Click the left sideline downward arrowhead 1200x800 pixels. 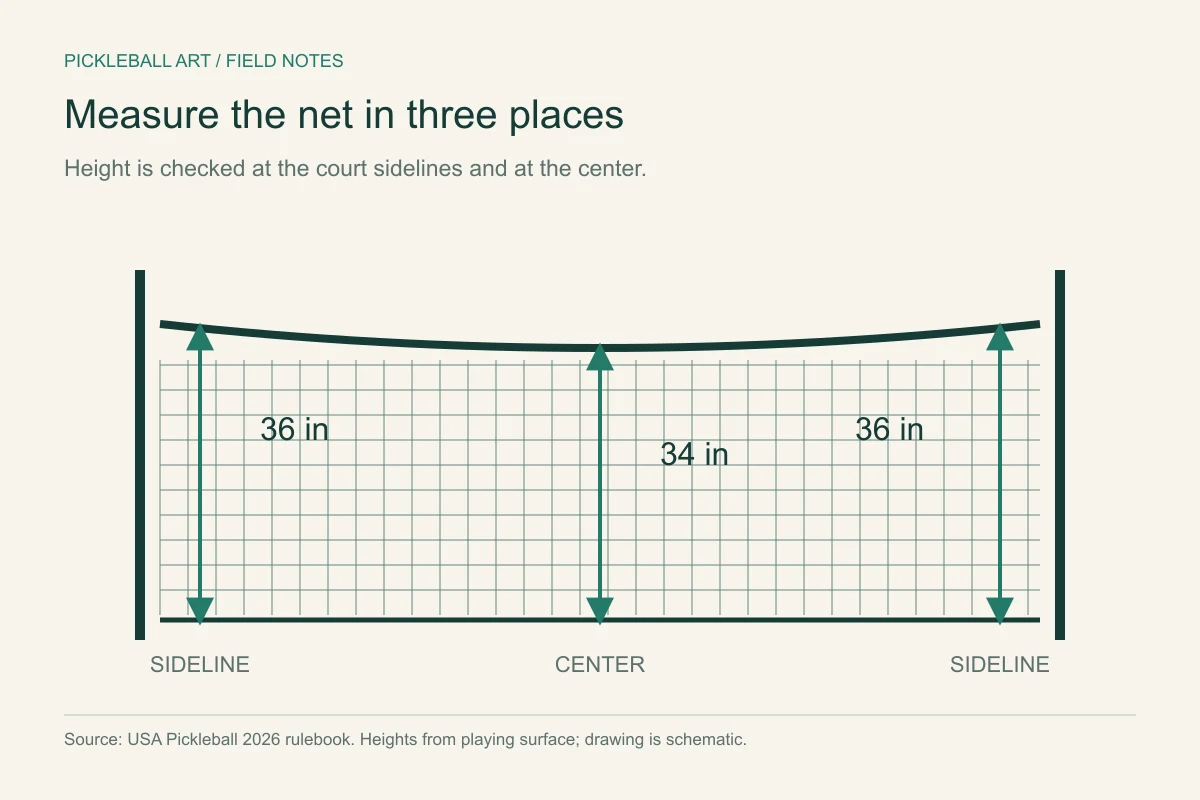[x=200, y=611]
